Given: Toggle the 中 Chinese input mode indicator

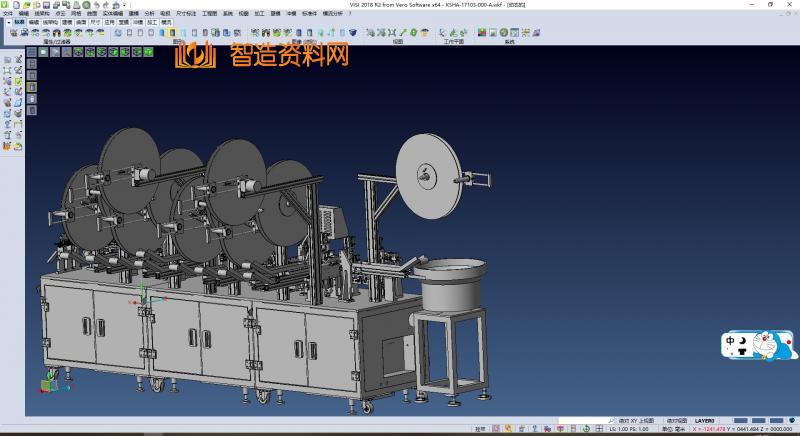Looking at the screenshot, I should (731, 339).
